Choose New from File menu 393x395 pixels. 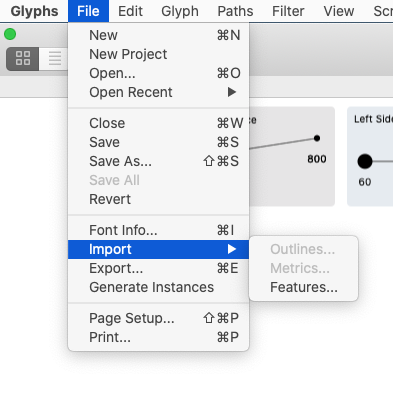pyautogui.click(x=158, y=35)
